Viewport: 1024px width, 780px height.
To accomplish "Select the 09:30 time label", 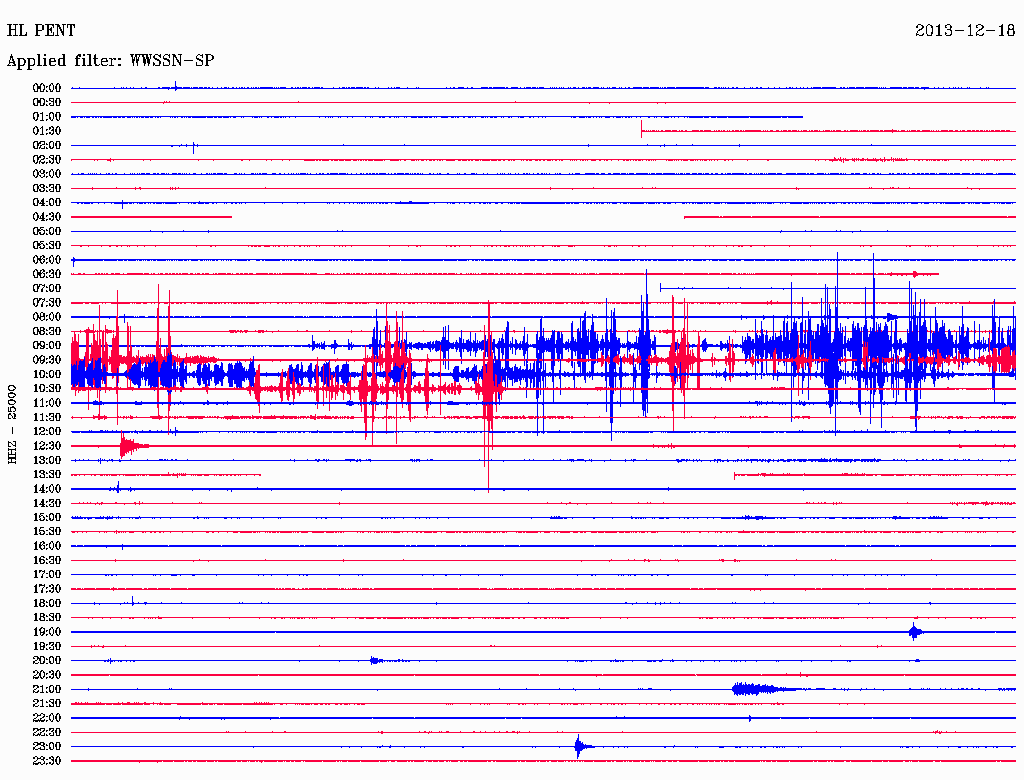I will pyautogui.click(x=47, y=361).
